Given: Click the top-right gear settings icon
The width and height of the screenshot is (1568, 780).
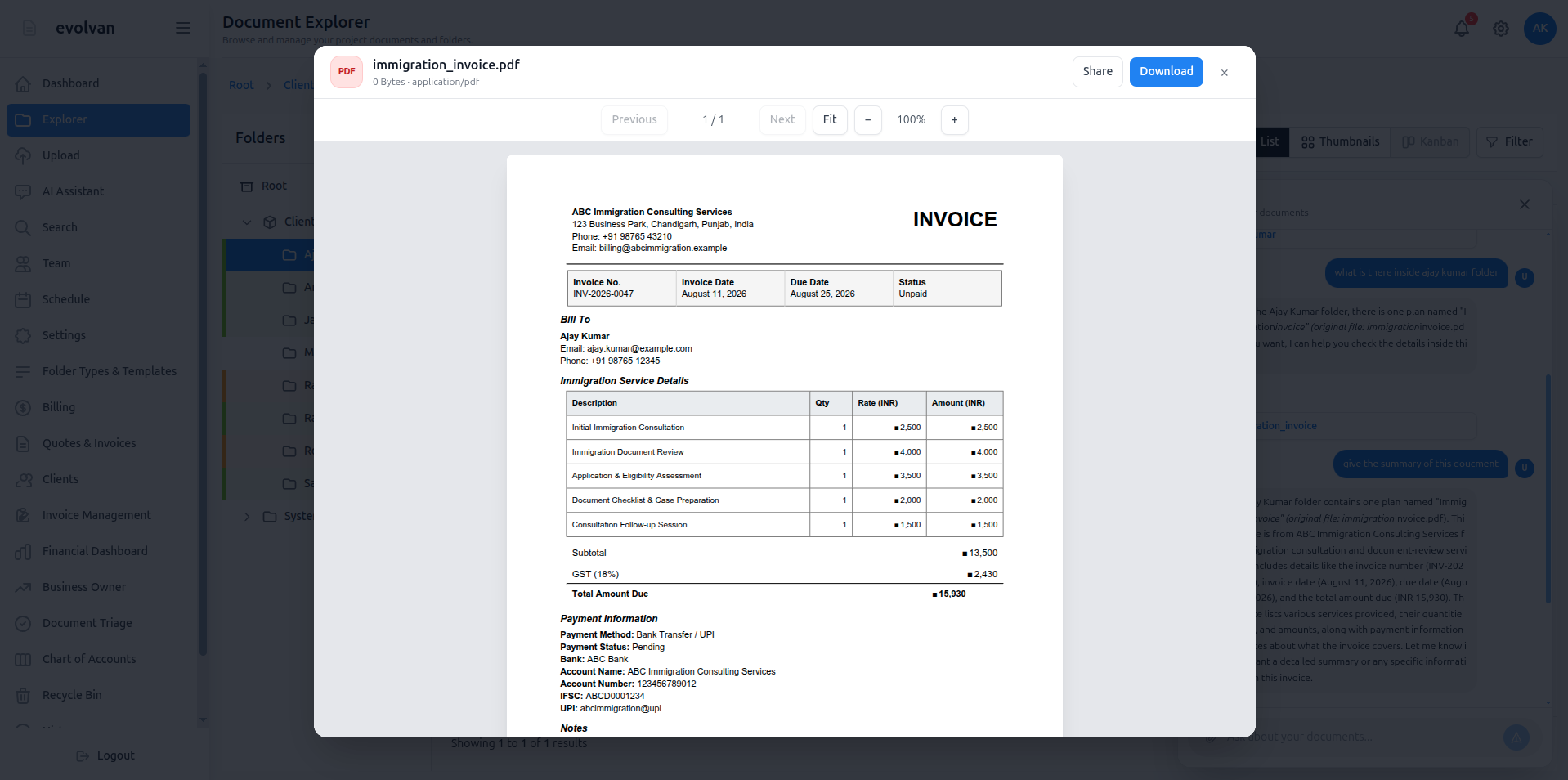Looking at the screenshot, I should [x=1501, y=29].
